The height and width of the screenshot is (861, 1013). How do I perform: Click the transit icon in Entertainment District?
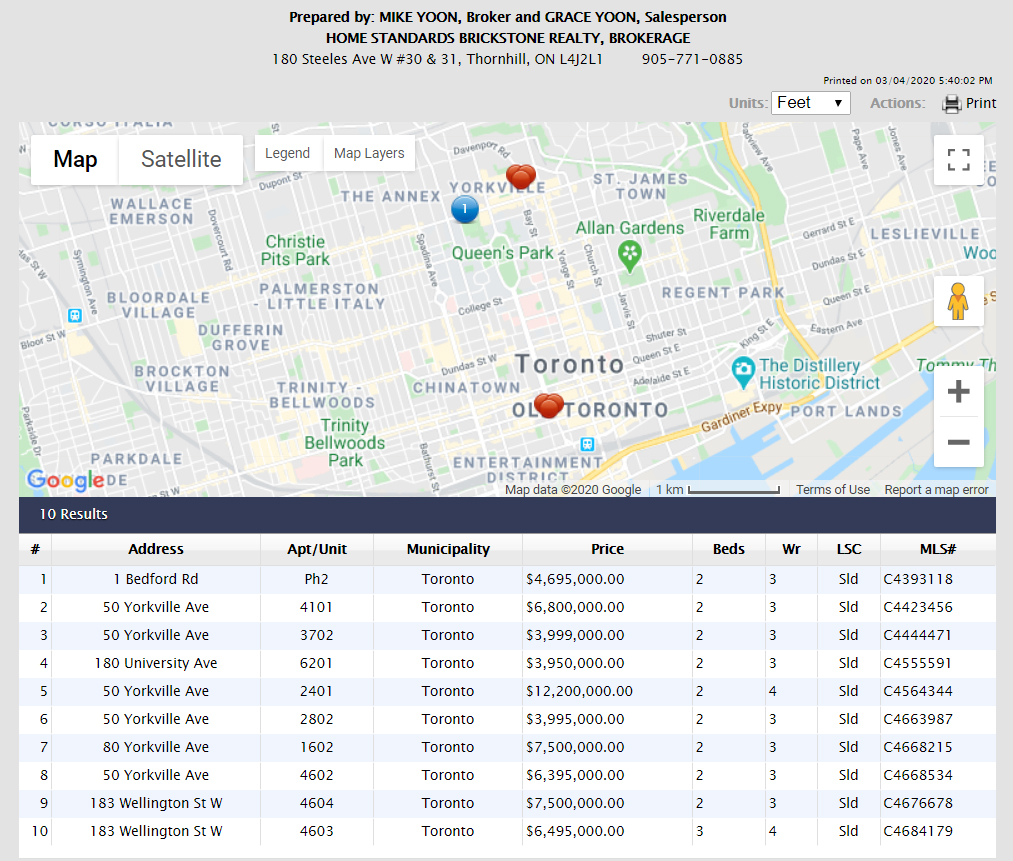587,444
